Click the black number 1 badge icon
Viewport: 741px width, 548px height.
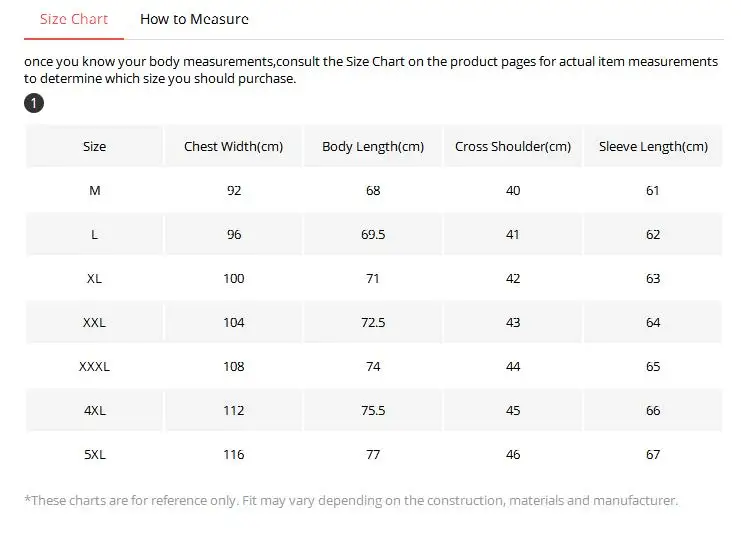click(33, 104)
